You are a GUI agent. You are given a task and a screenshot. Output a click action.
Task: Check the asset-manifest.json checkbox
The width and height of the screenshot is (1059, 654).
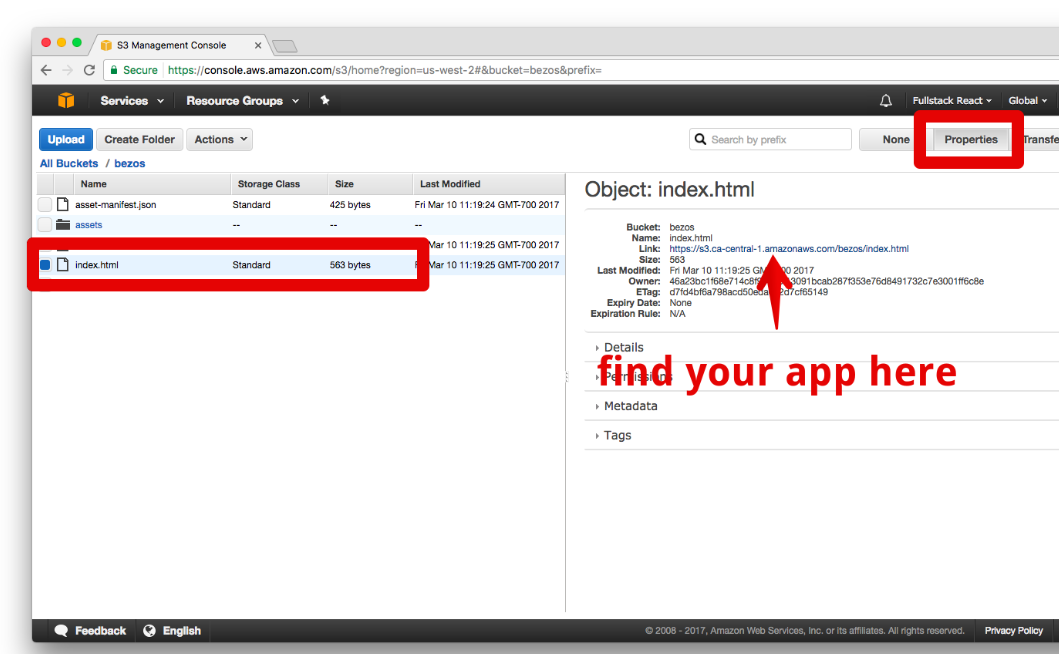45,204
